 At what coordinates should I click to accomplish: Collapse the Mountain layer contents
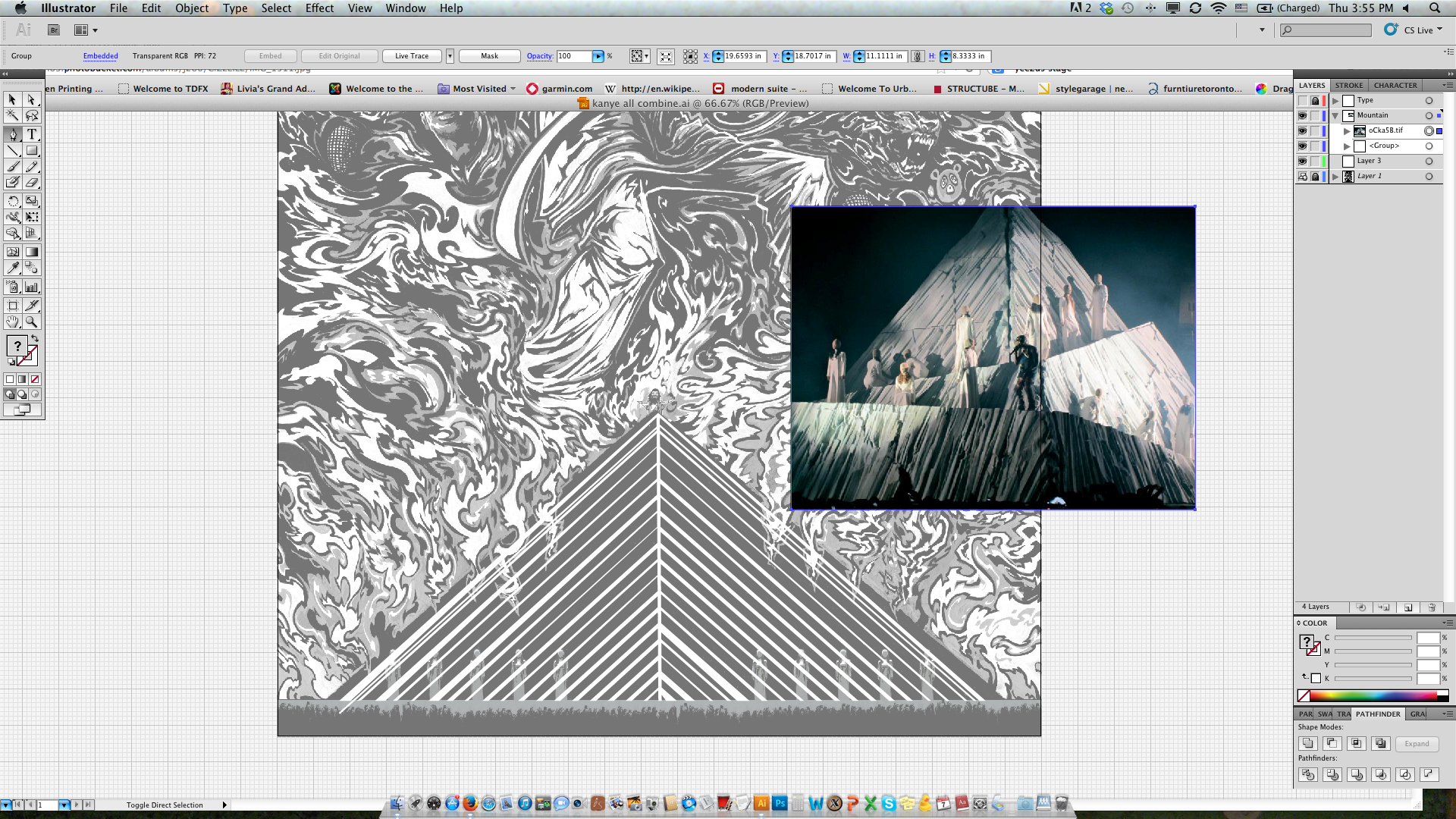tap(1335, 115)
